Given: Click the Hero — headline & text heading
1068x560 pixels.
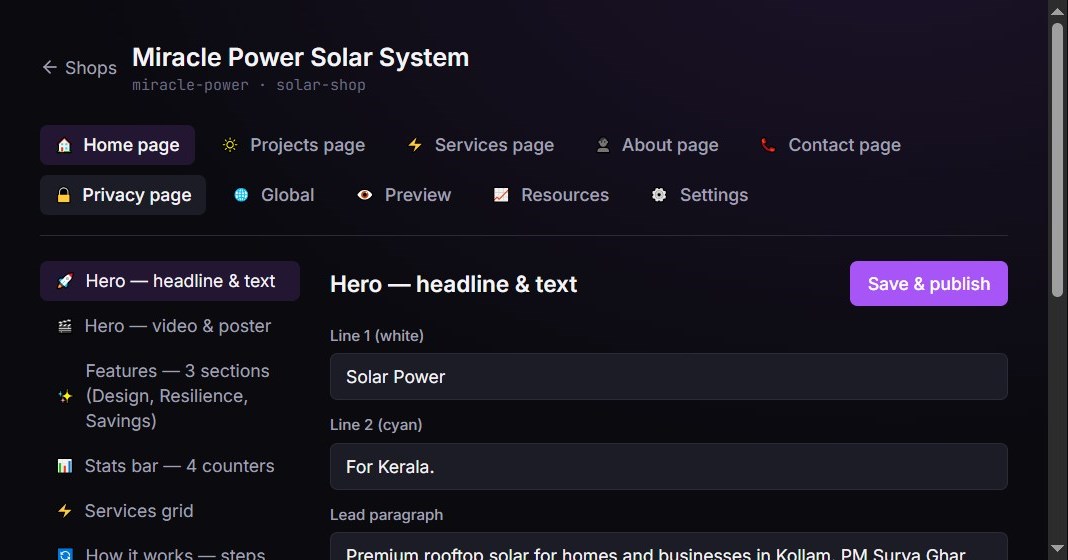Looking at the screenshot, I should 454,284.
